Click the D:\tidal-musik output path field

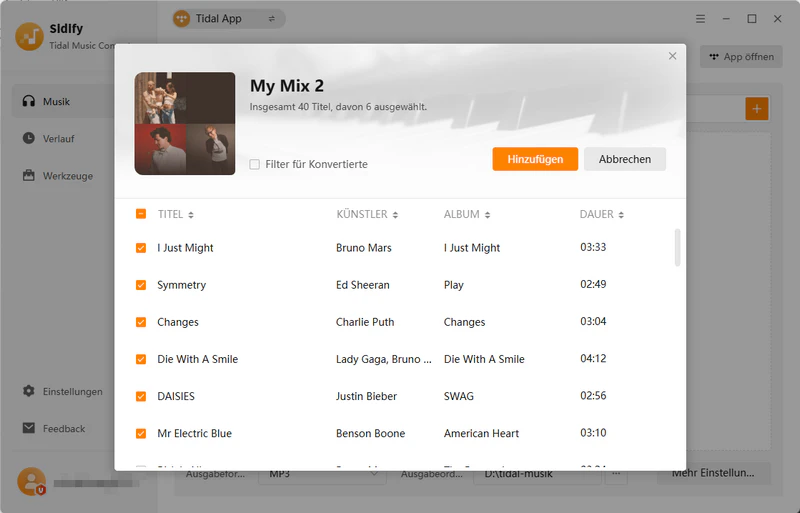pos(537,474)
